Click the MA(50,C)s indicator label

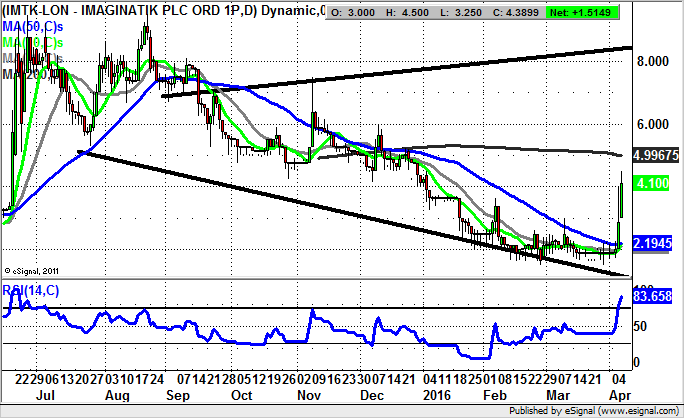tap(34, 29)
